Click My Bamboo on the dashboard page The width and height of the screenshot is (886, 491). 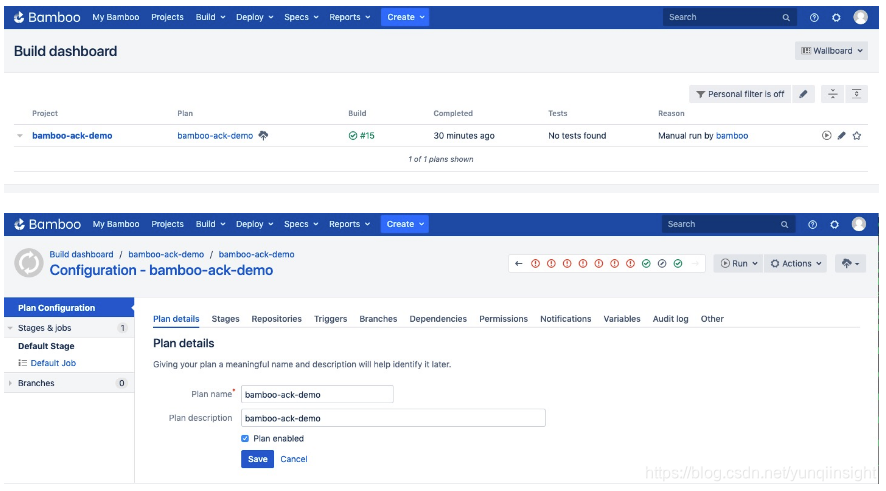(116, 17)
